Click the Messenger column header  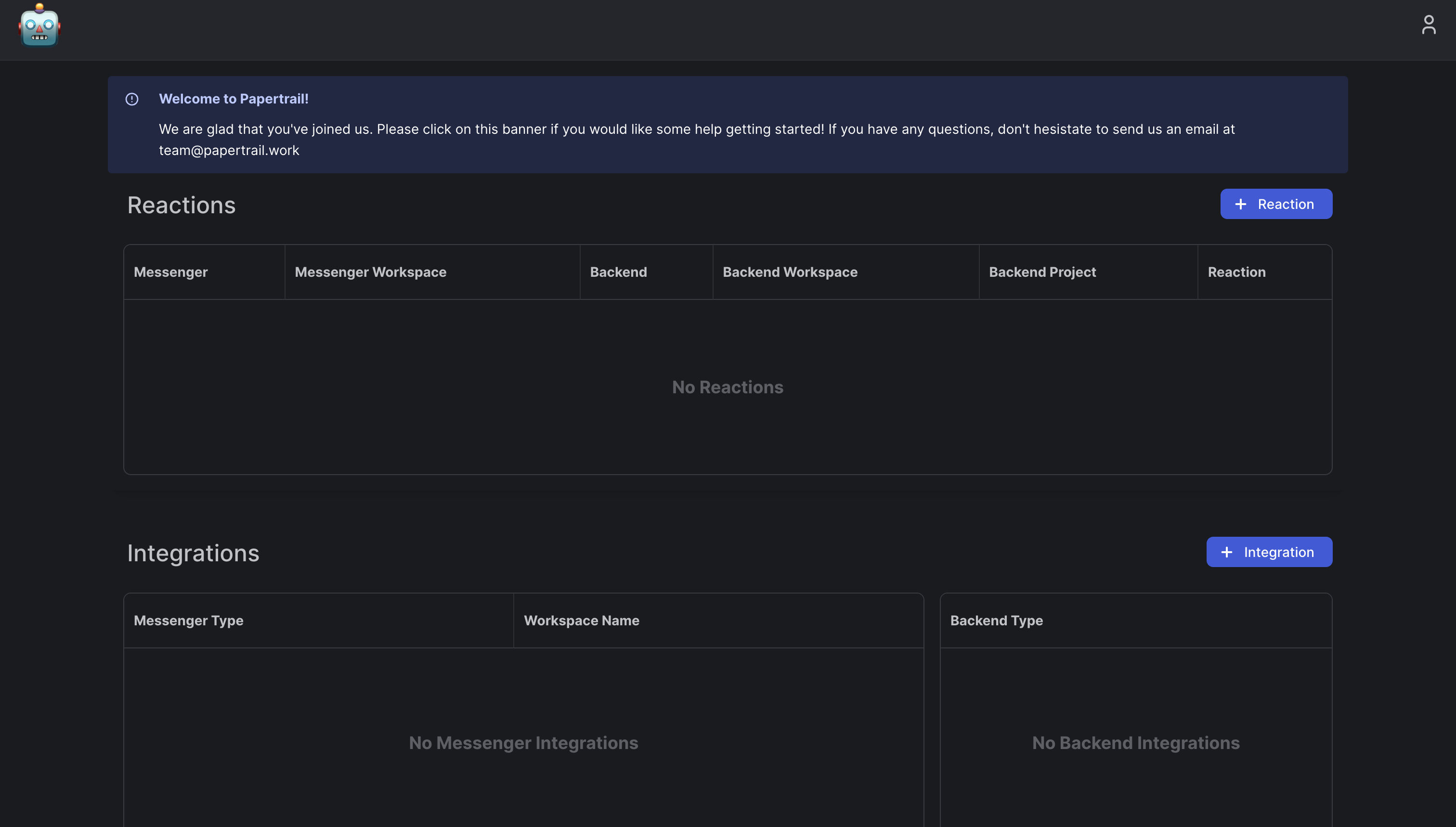pos(170,272)
